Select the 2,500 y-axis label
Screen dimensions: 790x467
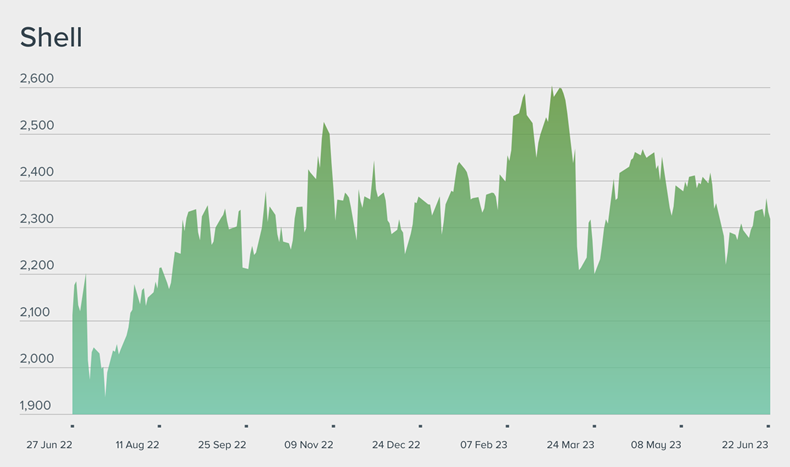point(37,126)
